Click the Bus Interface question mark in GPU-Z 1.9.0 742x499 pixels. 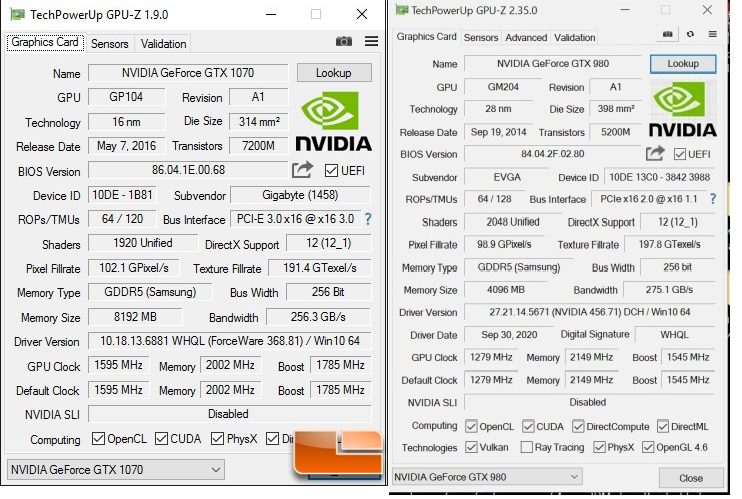click(368, 219)
